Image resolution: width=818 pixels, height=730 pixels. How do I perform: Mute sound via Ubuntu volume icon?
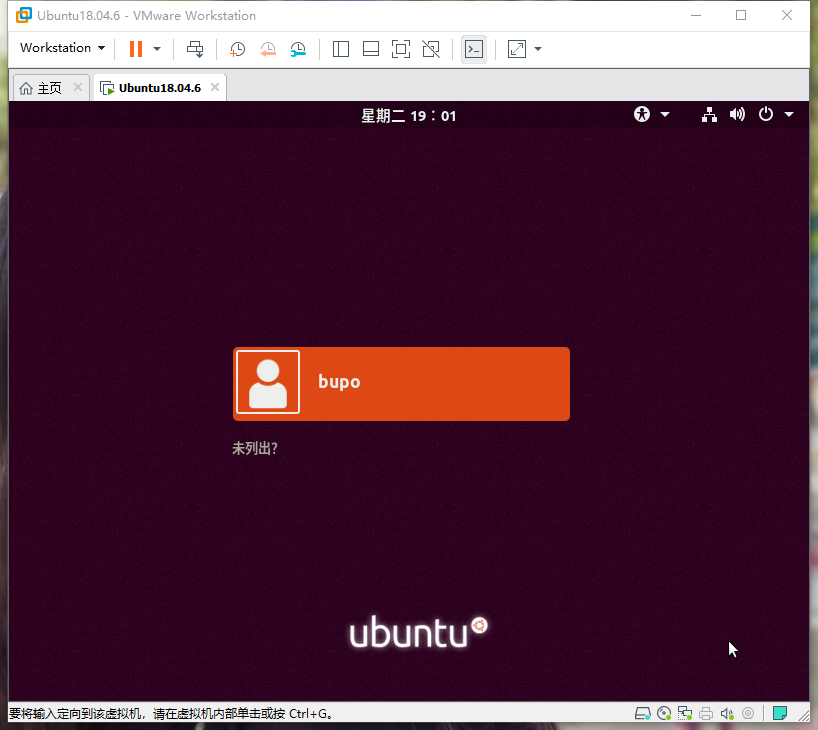[x=737, y=114]
